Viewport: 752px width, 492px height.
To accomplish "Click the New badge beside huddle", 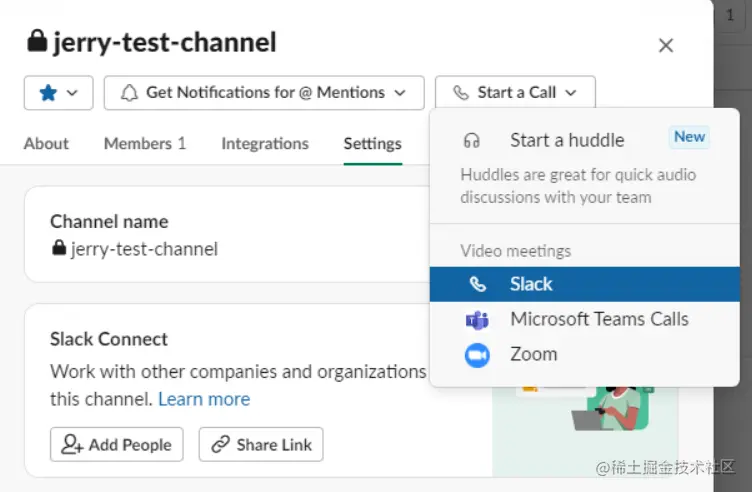I will click(x=689, y=137).
